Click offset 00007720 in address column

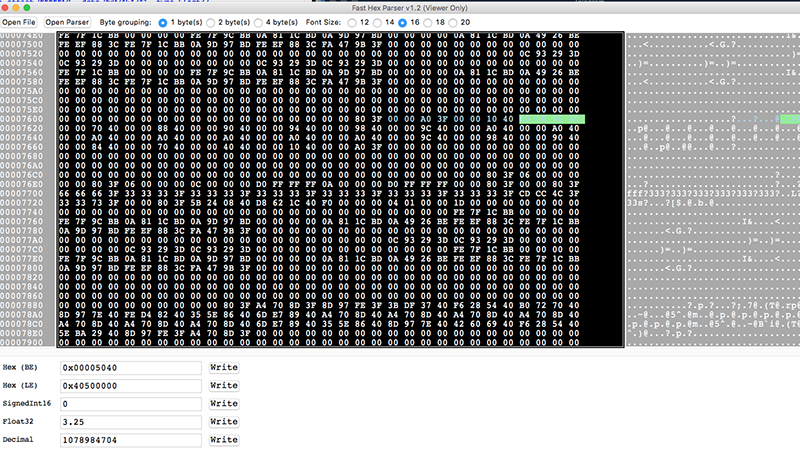coord(22,203)
